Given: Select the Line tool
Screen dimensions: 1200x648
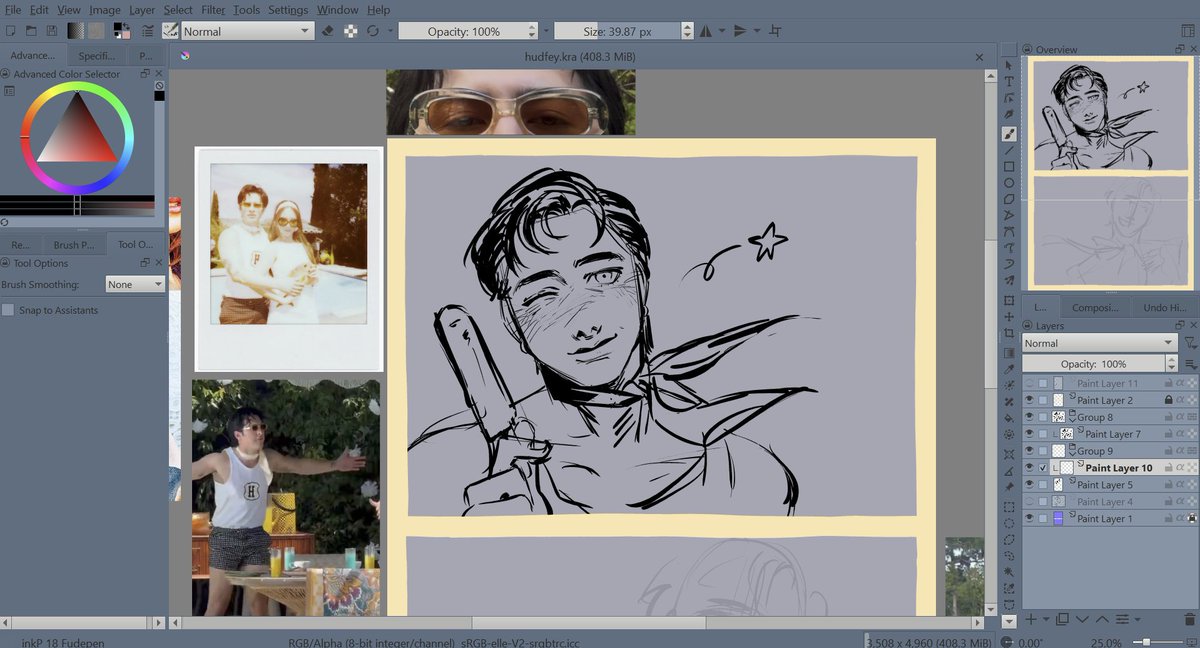Looking at the screenshot, I should pos(1009,150).
